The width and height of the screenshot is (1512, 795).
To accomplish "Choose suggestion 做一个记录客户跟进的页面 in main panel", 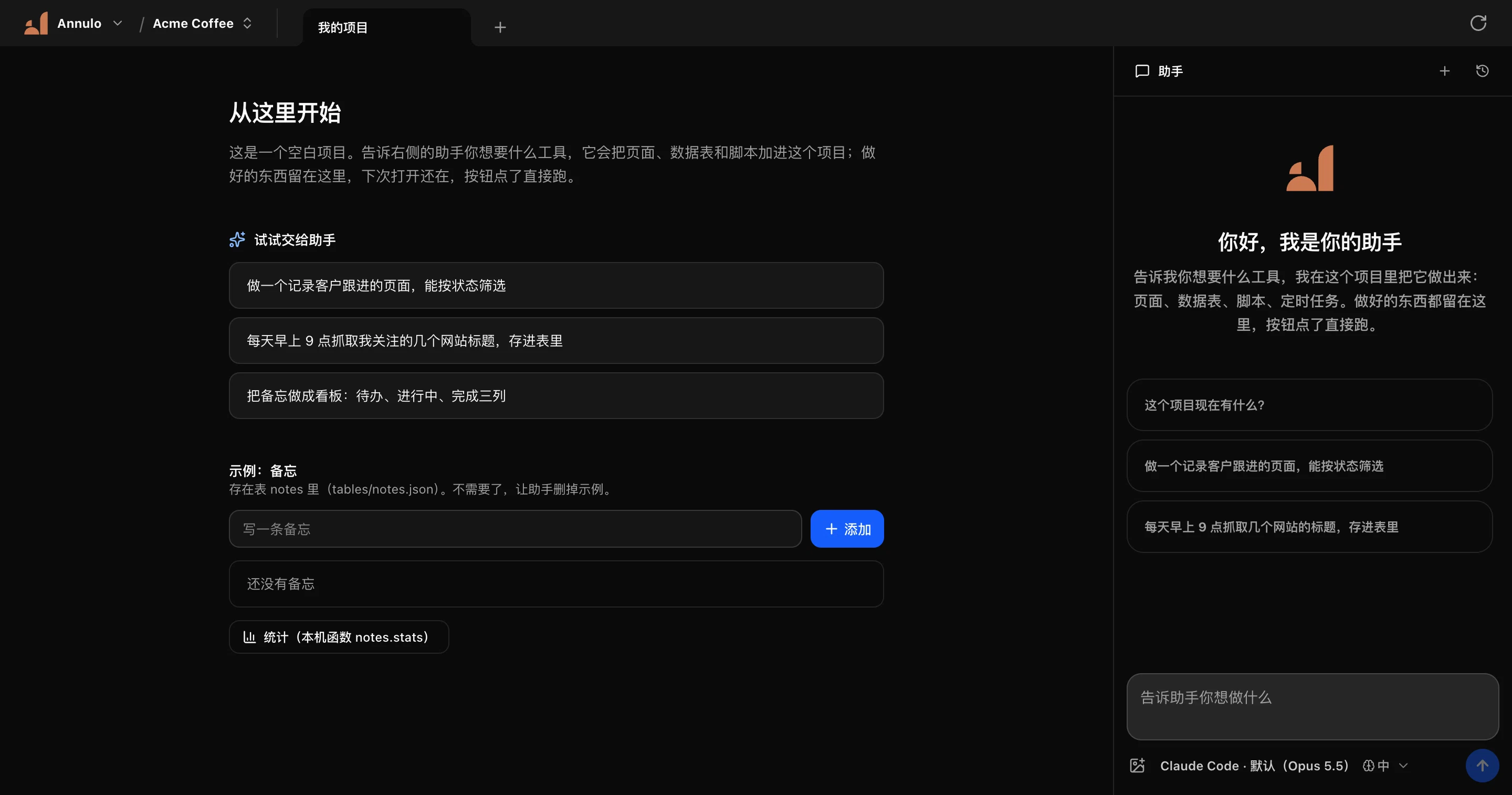I will 556,285.
